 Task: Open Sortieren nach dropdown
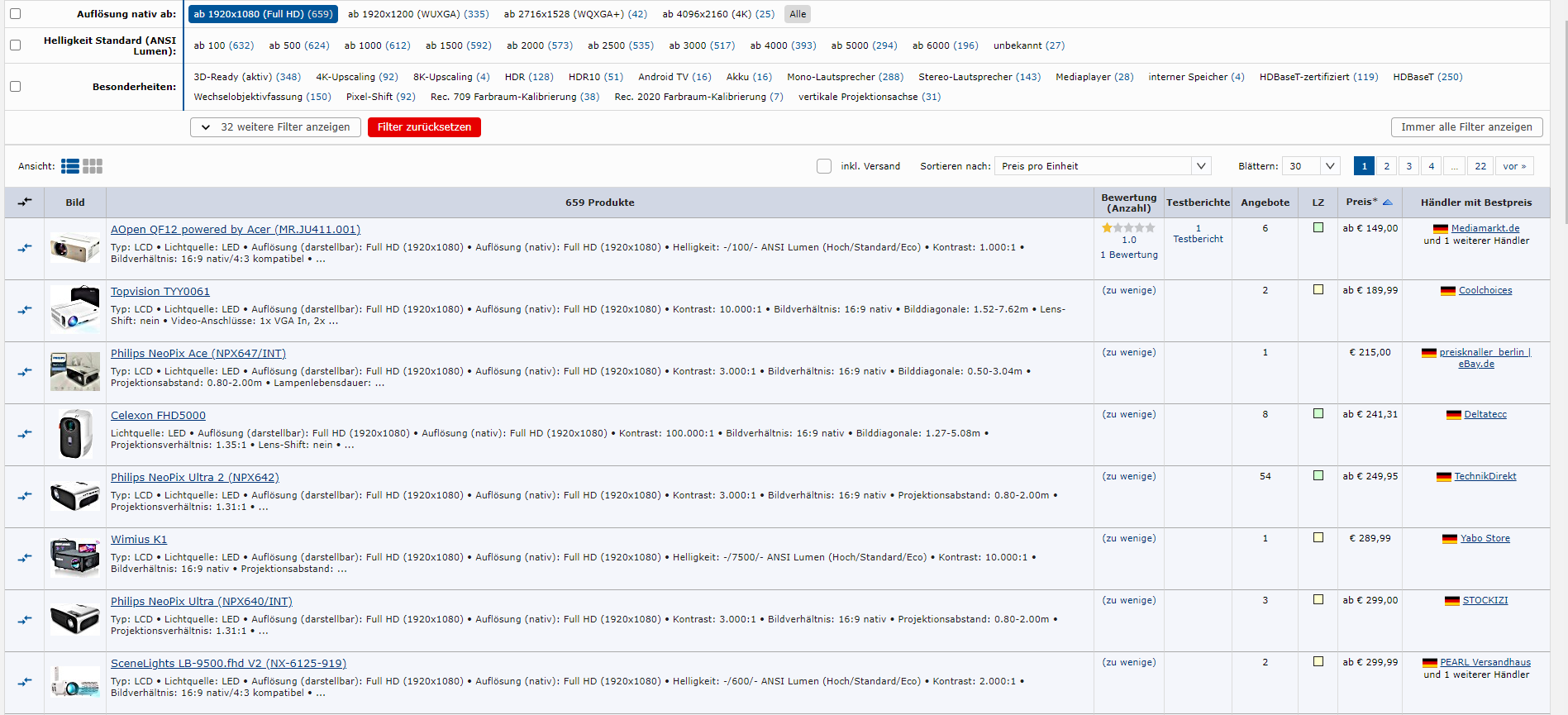[1103, 166]
